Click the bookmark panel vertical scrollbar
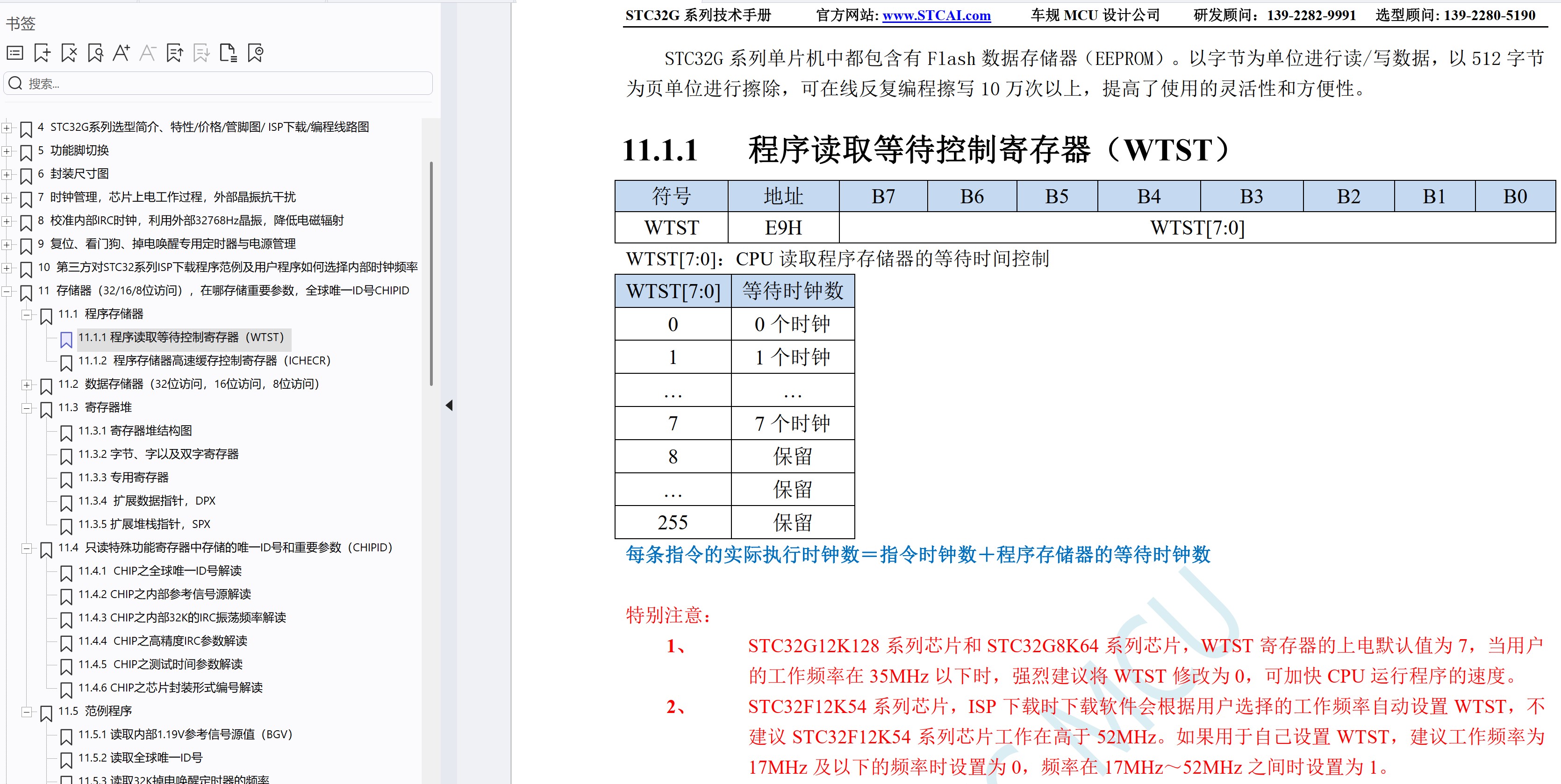The image size is (1561, 784). (431, 273)
